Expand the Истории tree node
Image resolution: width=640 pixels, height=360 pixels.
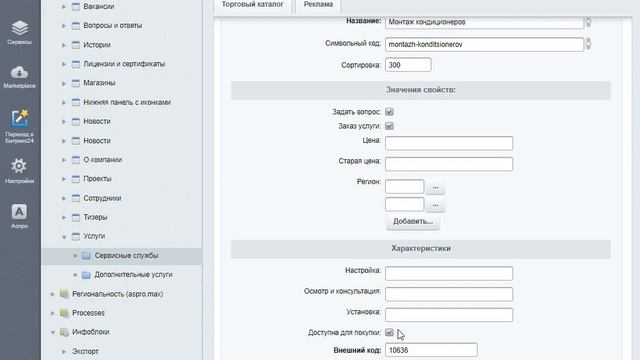[x=64, y=45]
